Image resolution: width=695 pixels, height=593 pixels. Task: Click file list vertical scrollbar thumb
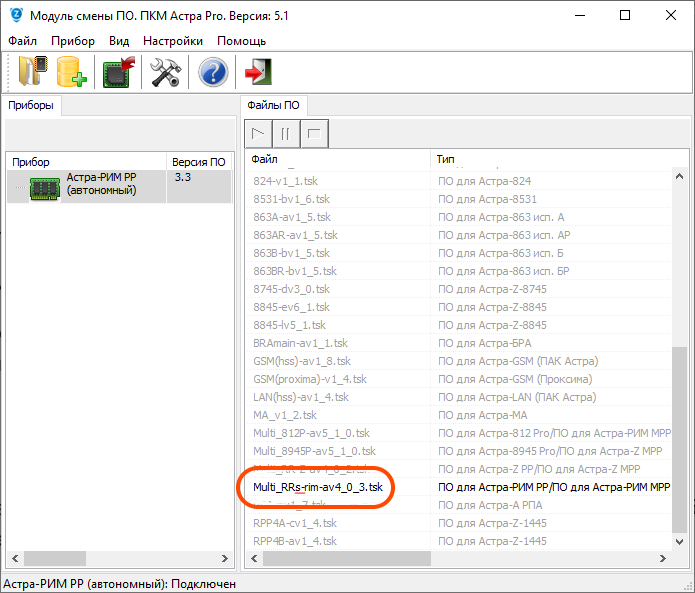679,439
